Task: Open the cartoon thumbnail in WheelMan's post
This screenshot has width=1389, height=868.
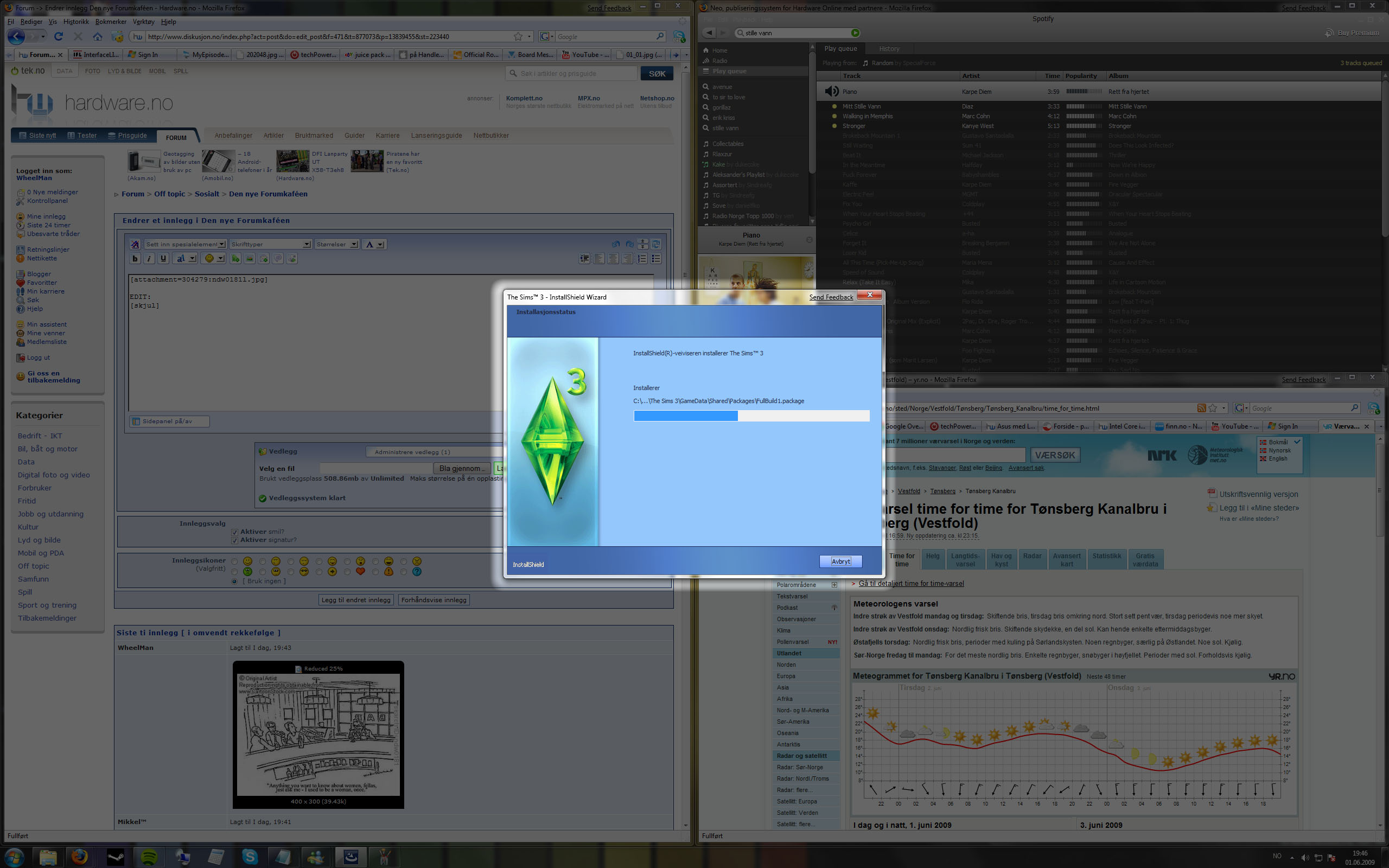Action: point(318,735)
